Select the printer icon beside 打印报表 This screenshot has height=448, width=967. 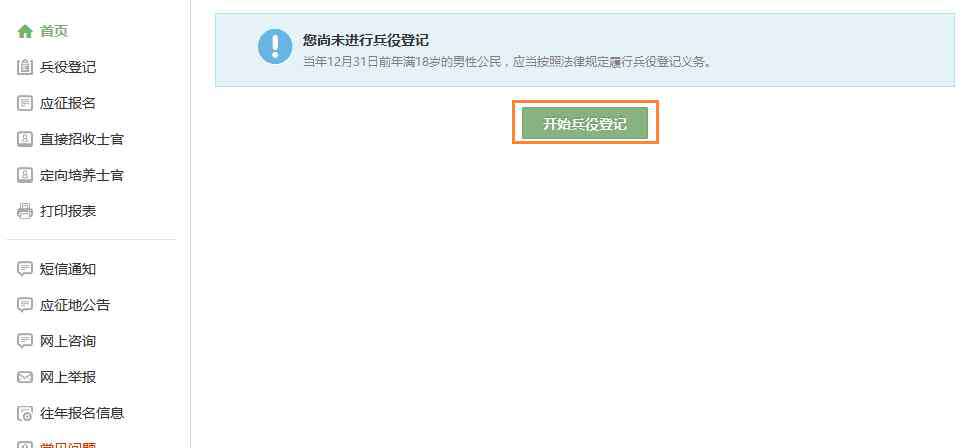tap(25, 211)
